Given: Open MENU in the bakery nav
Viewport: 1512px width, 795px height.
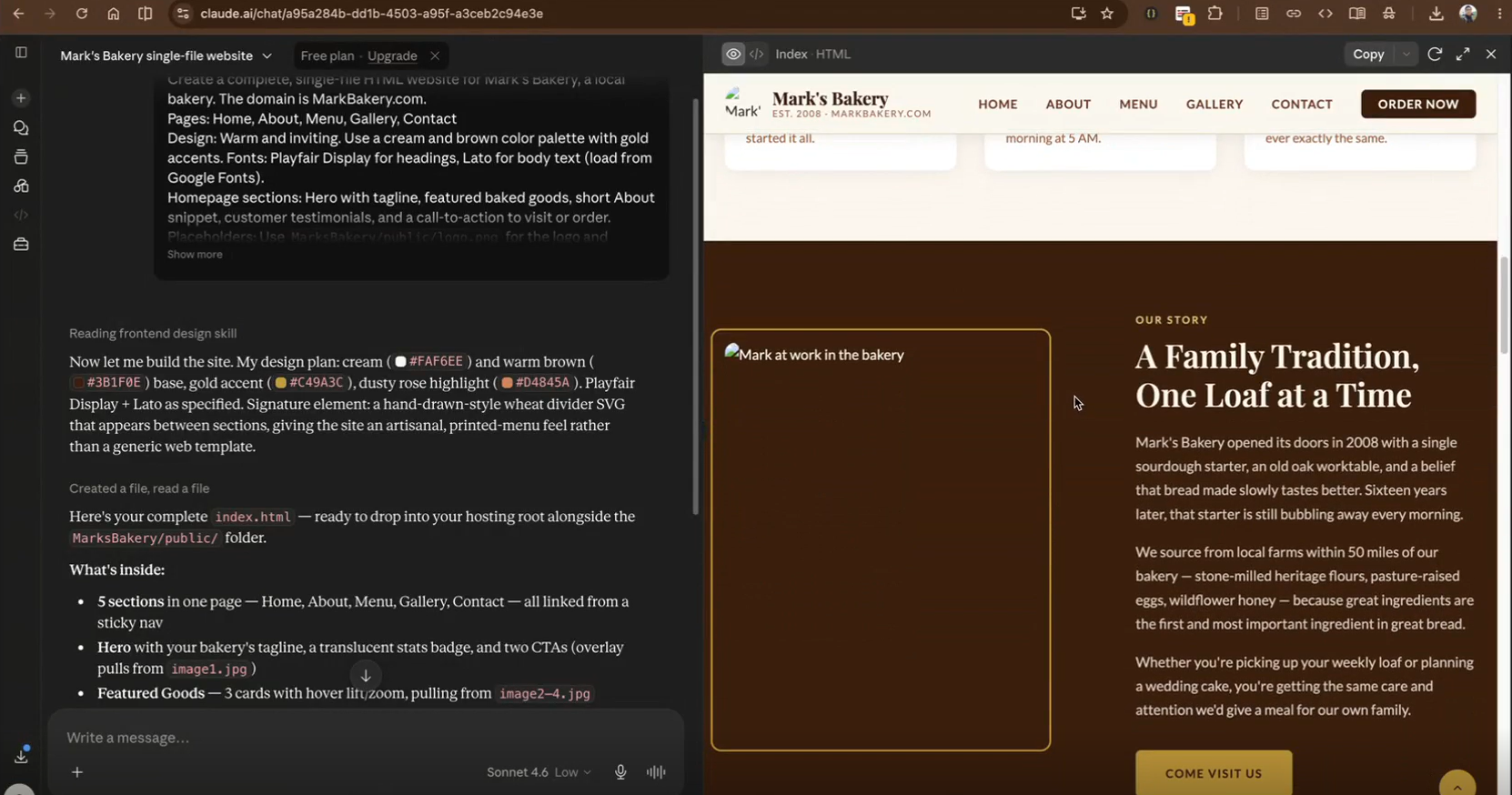Looking at the screenshot, I should coord(1138,104).
